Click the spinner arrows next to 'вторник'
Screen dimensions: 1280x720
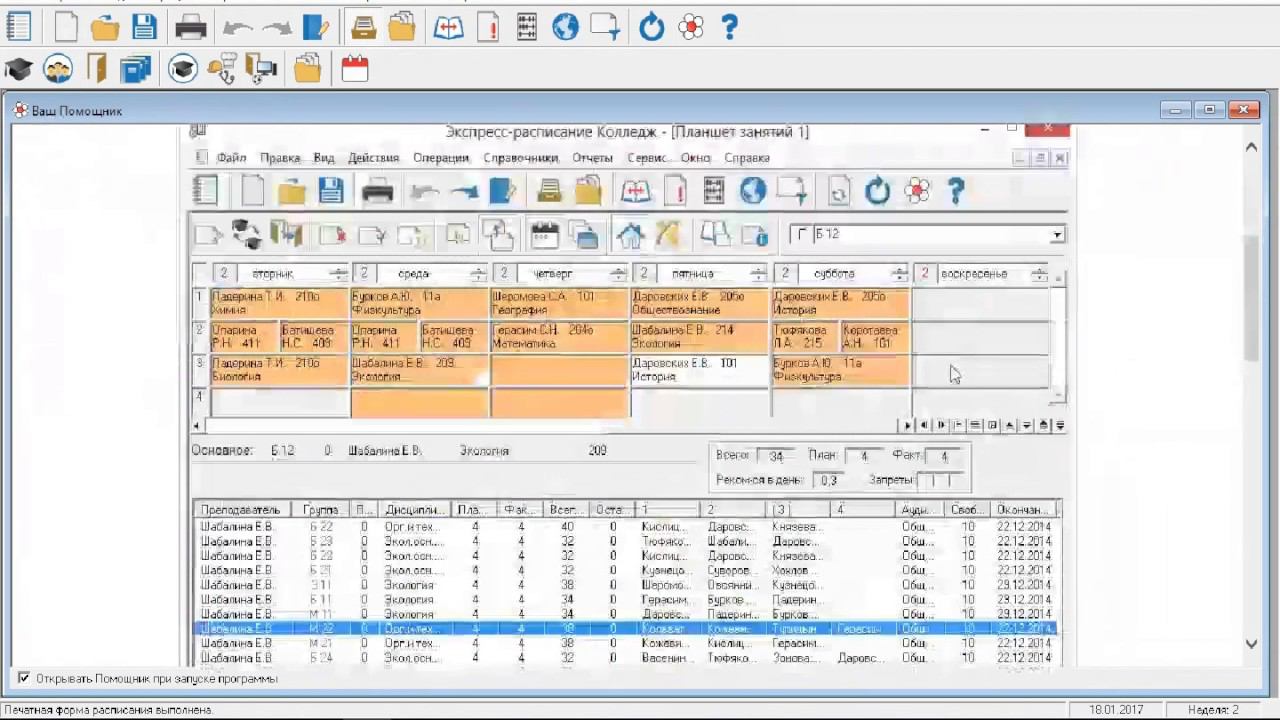(x=338, y=274)
